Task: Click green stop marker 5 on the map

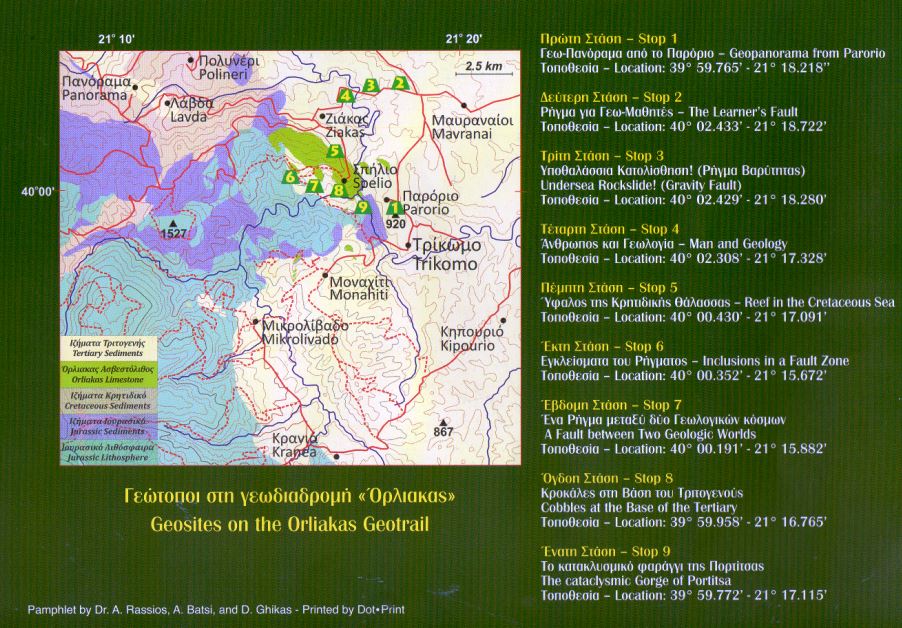Action: coord(334,152)
